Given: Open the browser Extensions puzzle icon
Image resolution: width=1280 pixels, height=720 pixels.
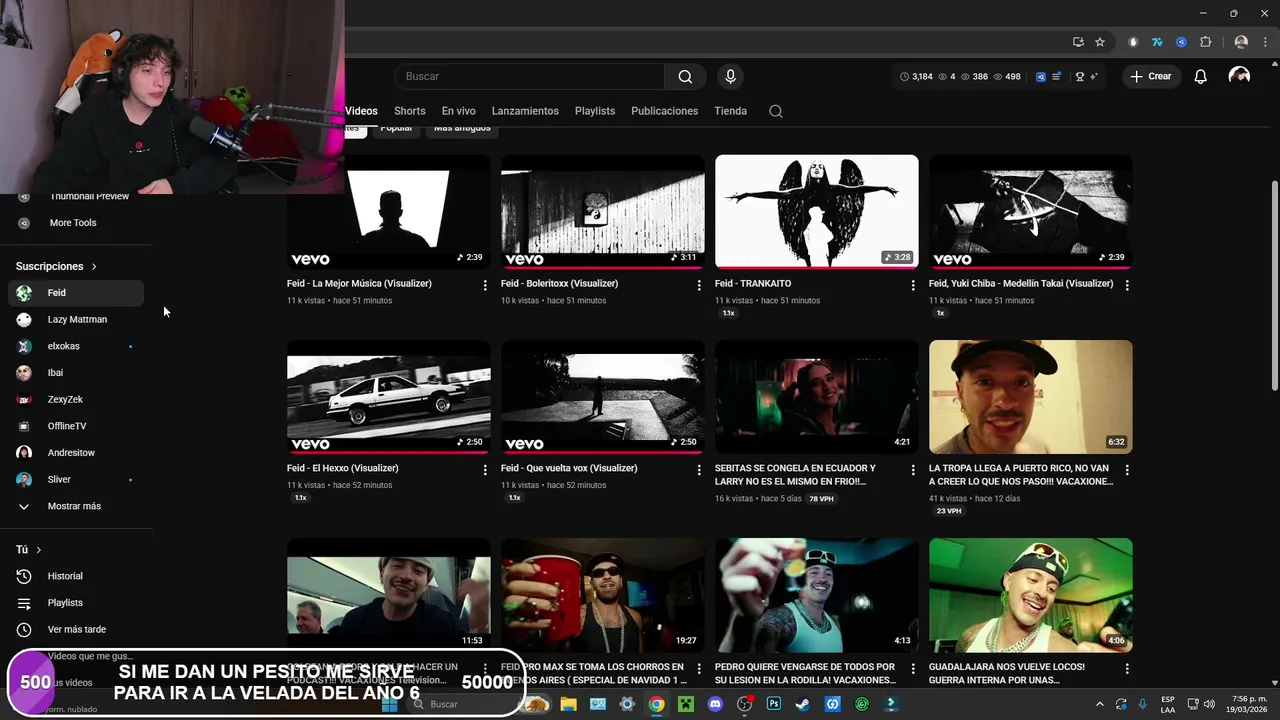Looking at the screenshot, I should (1205, 42).
